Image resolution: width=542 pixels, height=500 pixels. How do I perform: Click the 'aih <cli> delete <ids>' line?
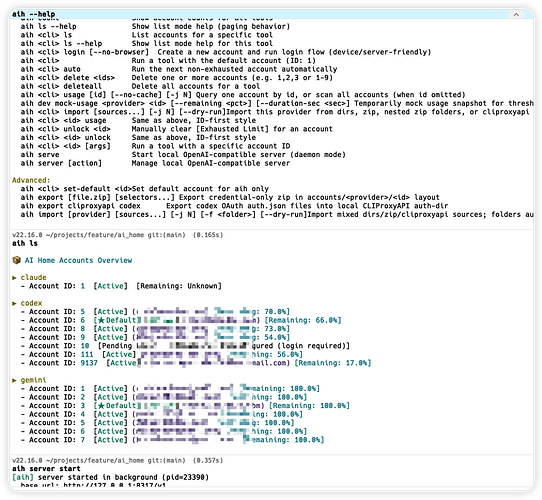(176, 77)
